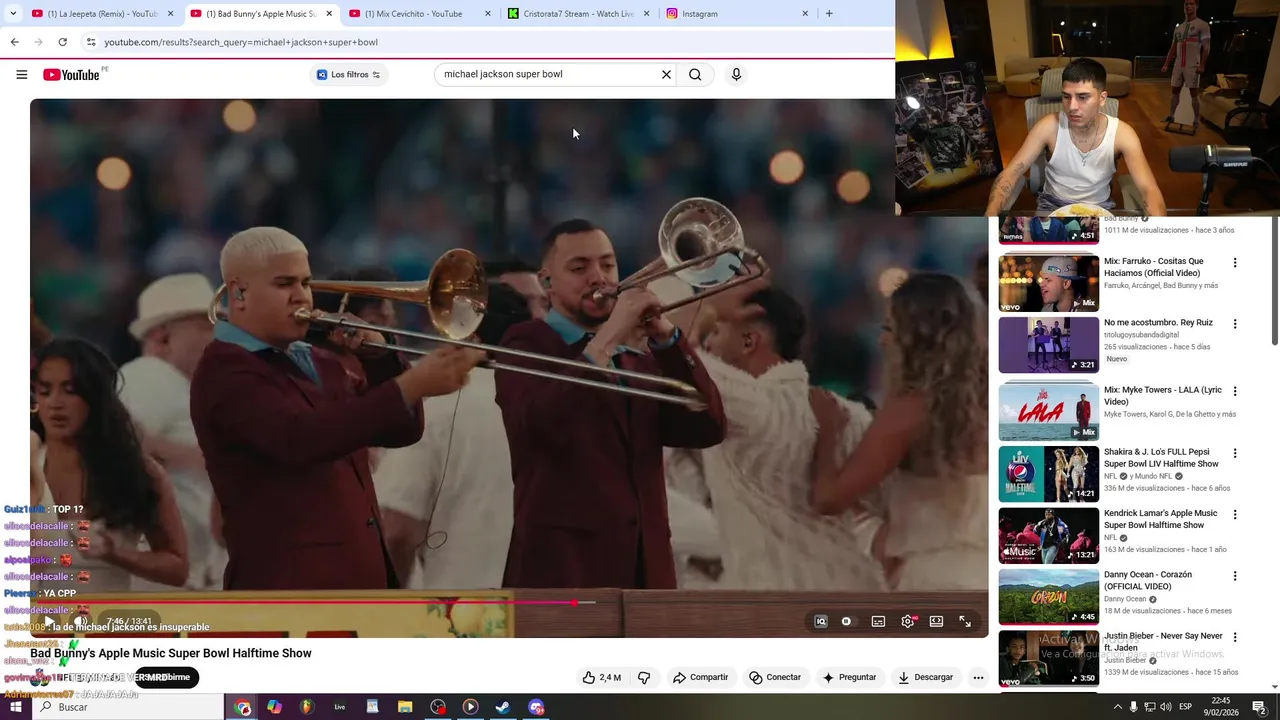The image size is (1280, 720).
Task: Go to the YouTube home logo
Action: [x=71, y=75]
